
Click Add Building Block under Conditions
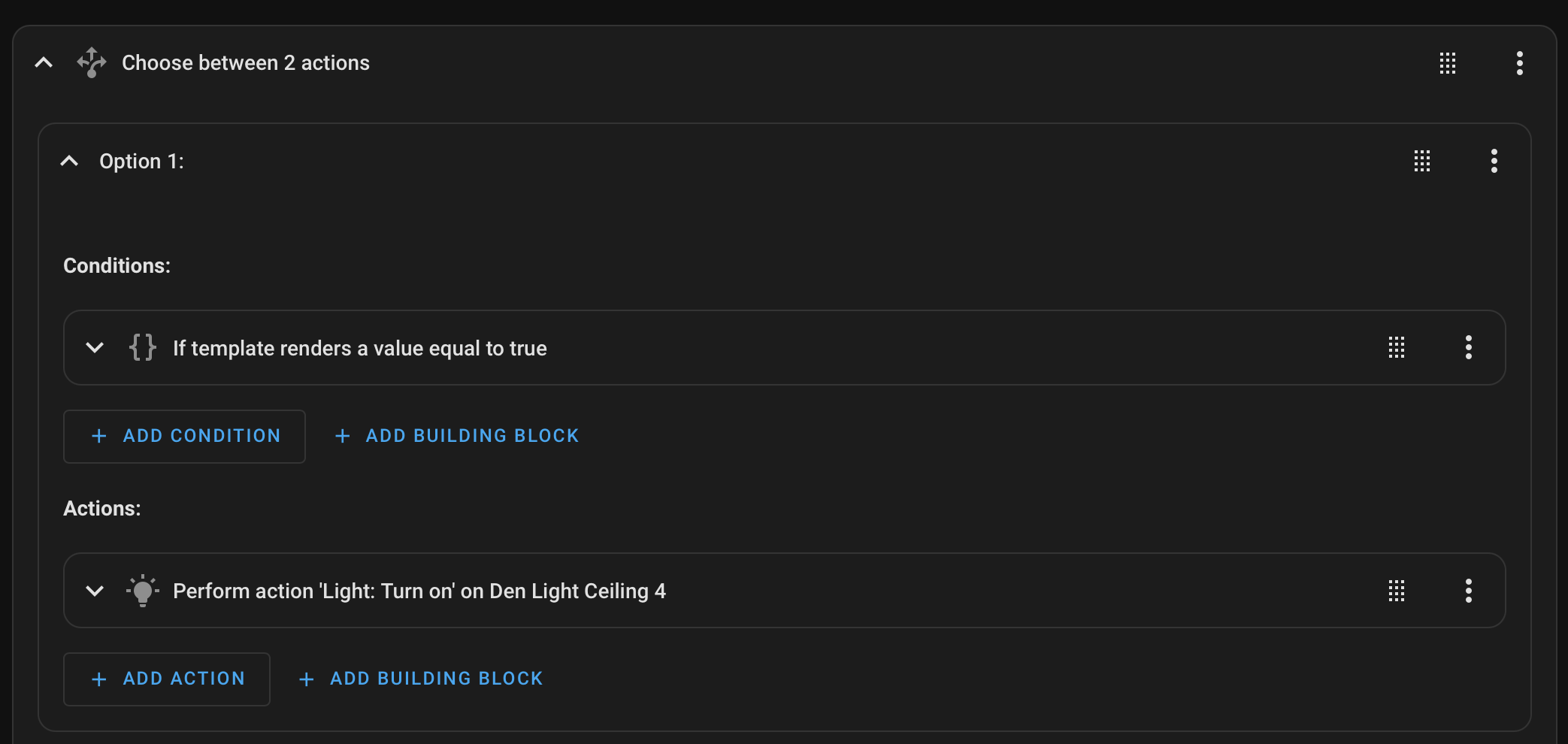(x=457, y=436)
